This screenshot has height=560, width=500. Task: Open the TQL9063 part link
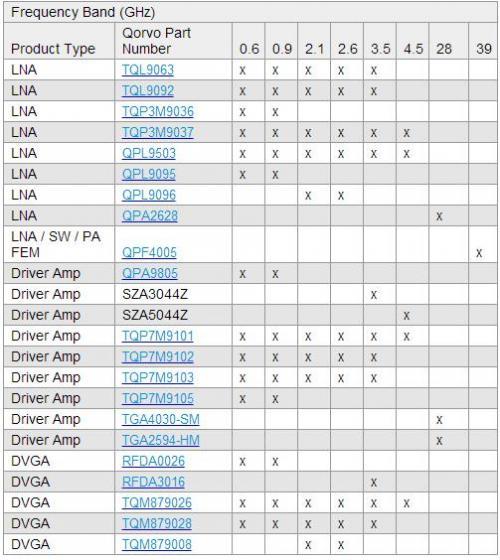click(148, 70)
